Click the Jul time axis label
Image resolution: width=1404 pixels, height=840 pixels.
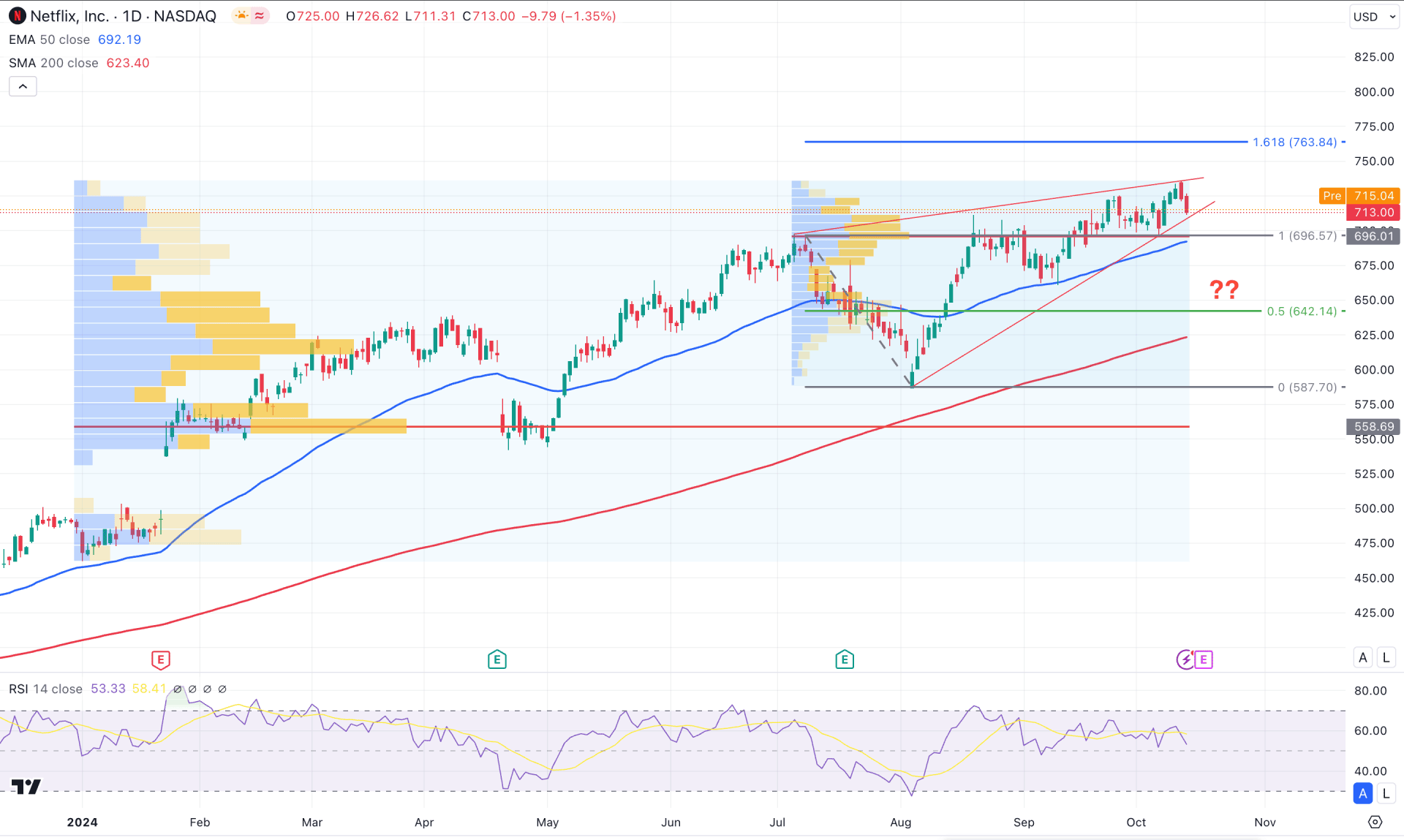click(777, 822)
